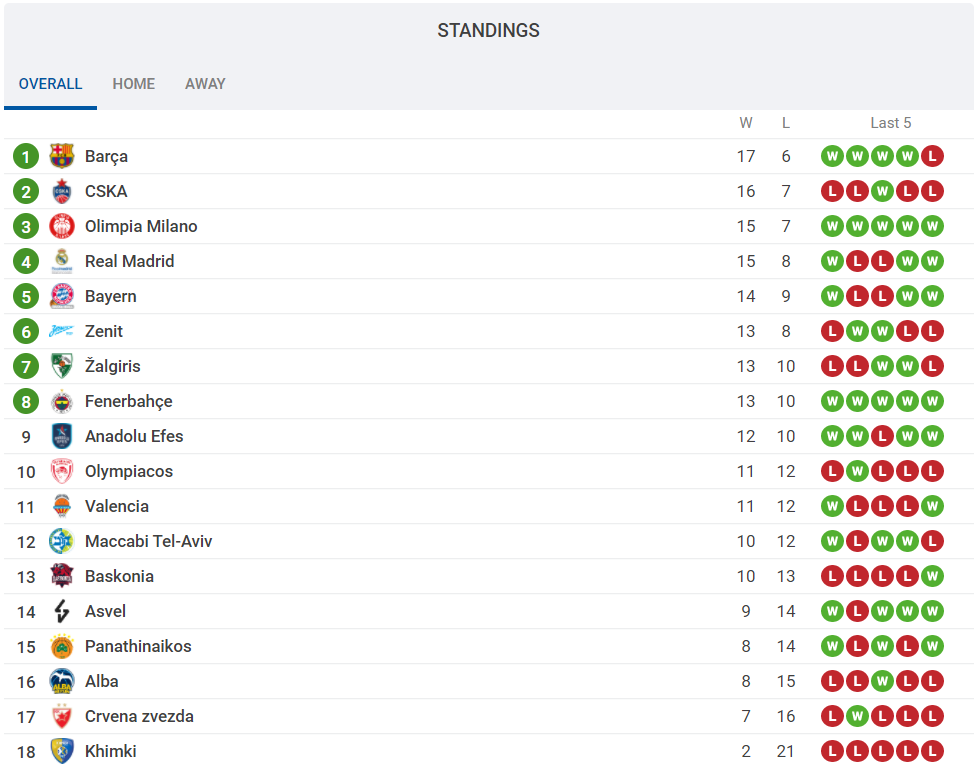Open the Fenerbahçe team link
976x776 pixels.
point(128,401)
